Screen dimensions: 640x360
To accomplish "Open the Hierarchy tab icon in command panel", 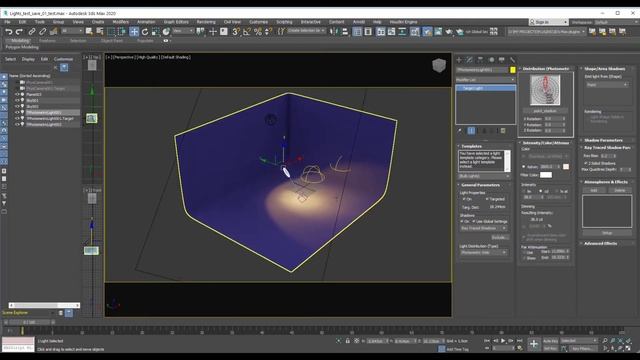I will (480, 60).
